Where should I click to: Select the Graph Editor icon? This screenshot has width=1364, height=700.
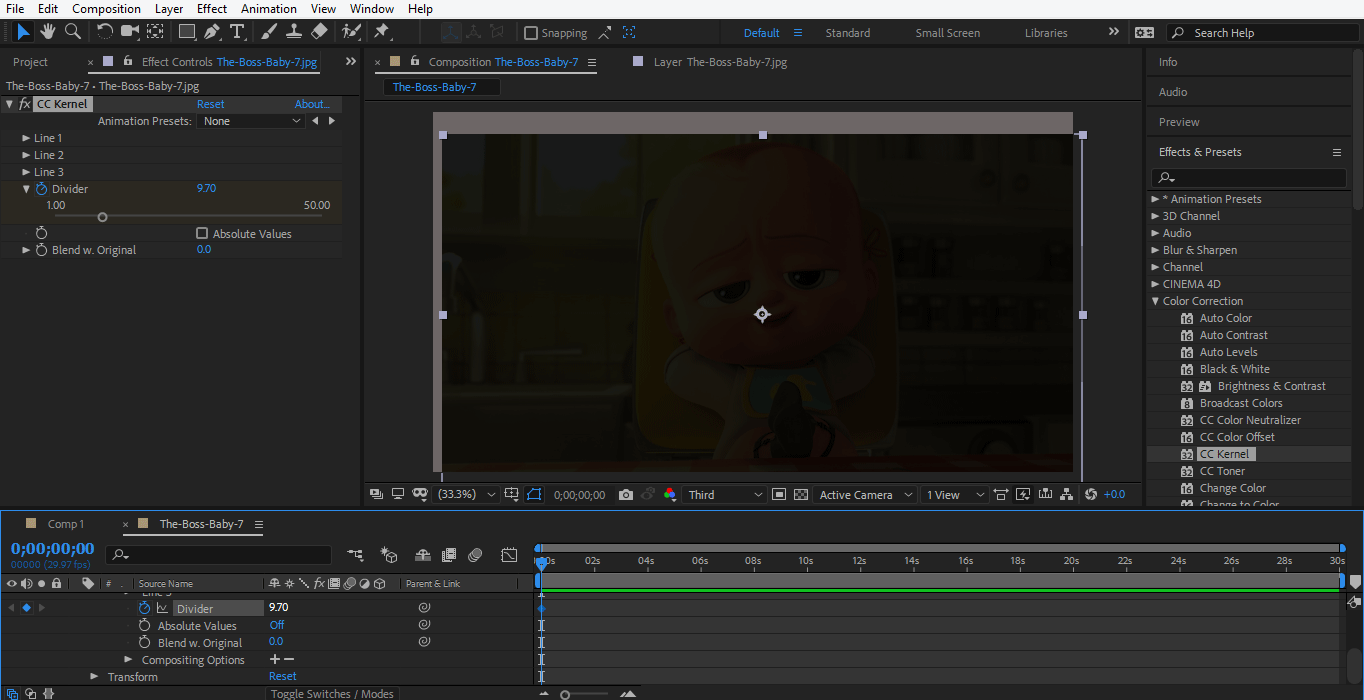[509, 555]
